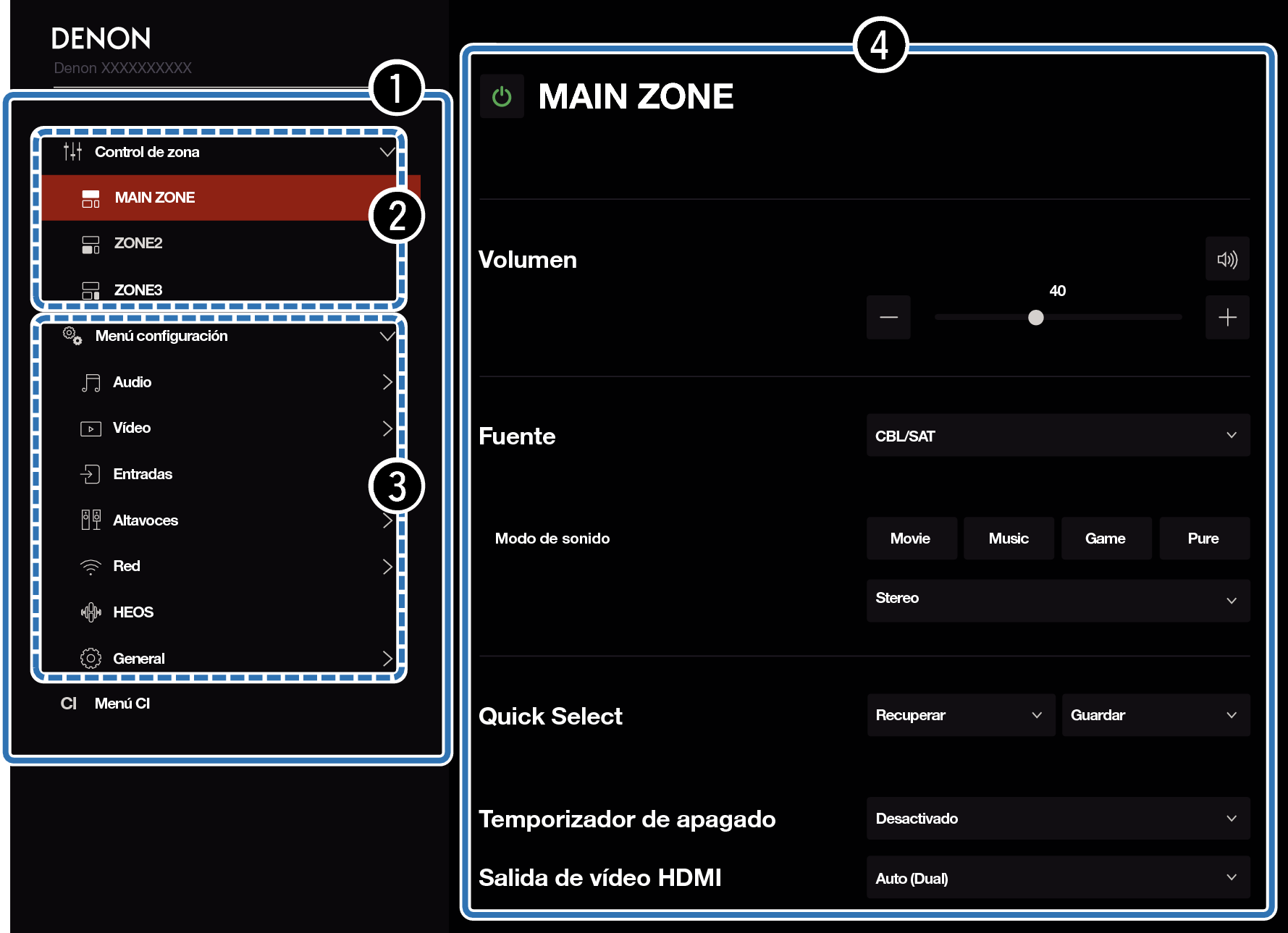
Task: Click the DENON logo
Action: coord(101,38)
